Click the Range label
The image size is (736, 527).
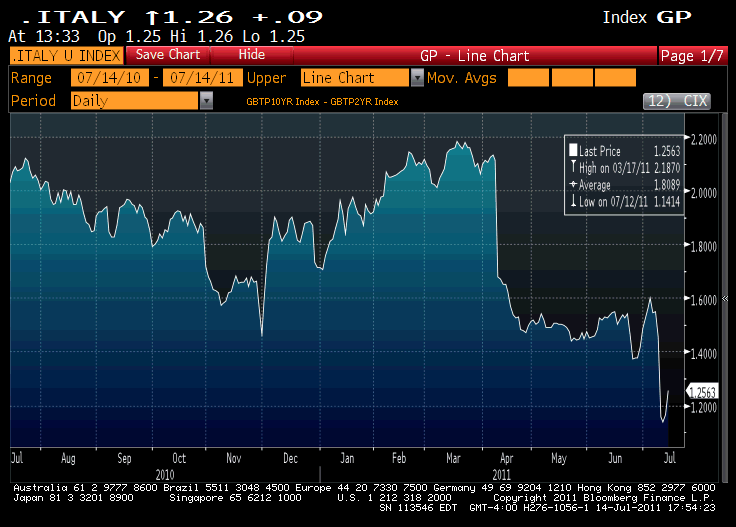(x=31, y=78)
